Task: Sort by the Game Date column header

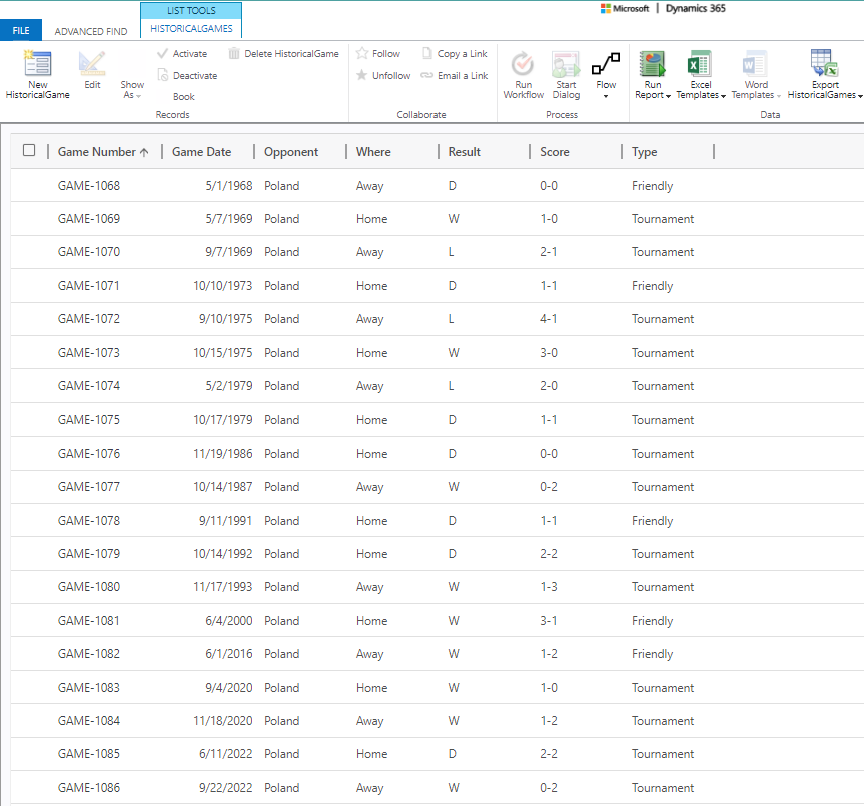Action: pos(201,152)
